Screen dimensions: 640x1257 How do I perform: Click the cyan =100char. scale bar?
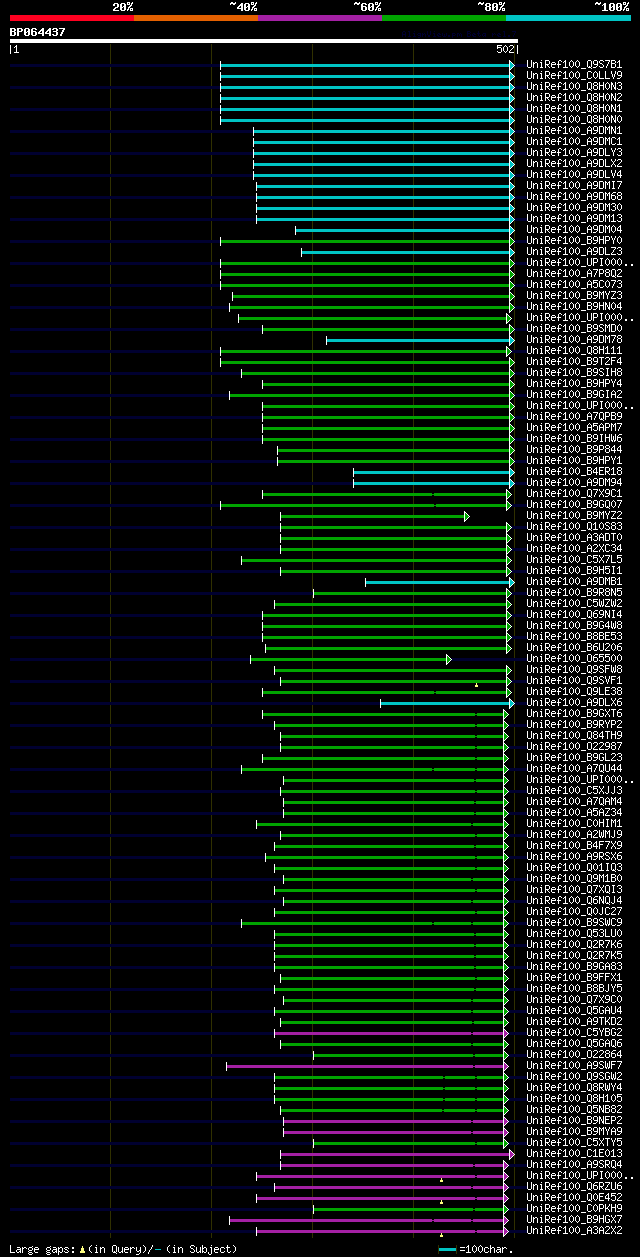coord(447,1249)
